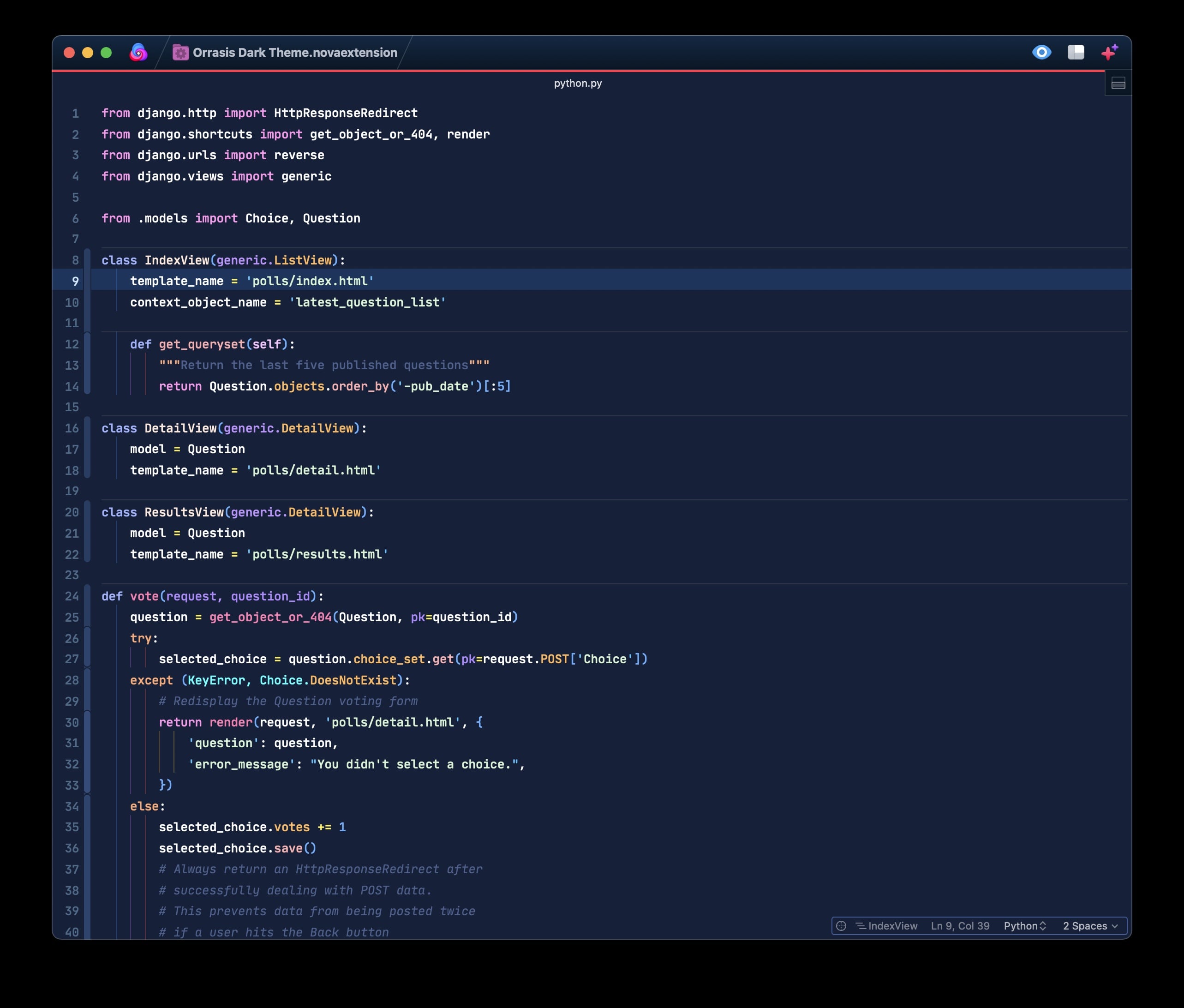Click the Orrasis Dark Theme.novaextension project title
This screenshot has height=1008, width=1184.
[x=295, y=53]
